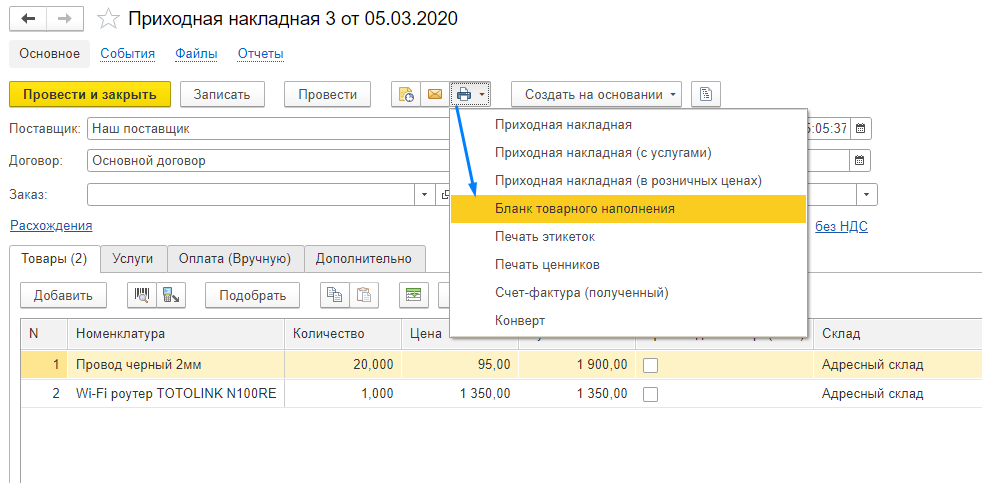
Task: Click into the Поставщик field
Action: 269,128
